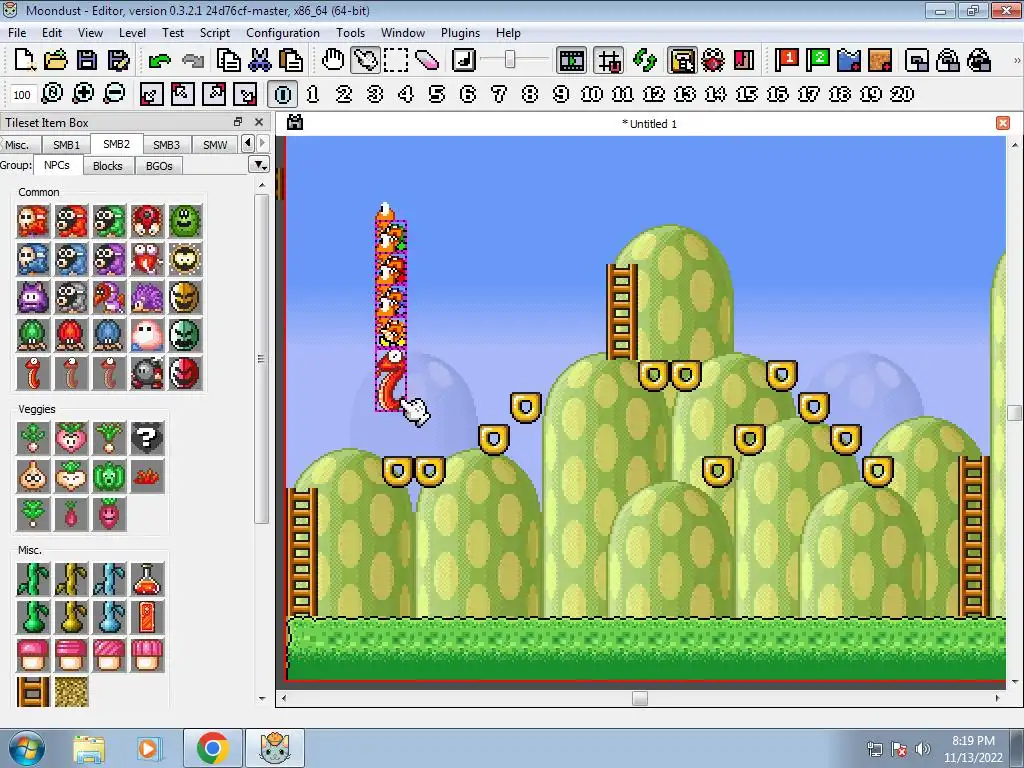
Task: Float the Tileset Item Box panel
Action: pos(238,122)
